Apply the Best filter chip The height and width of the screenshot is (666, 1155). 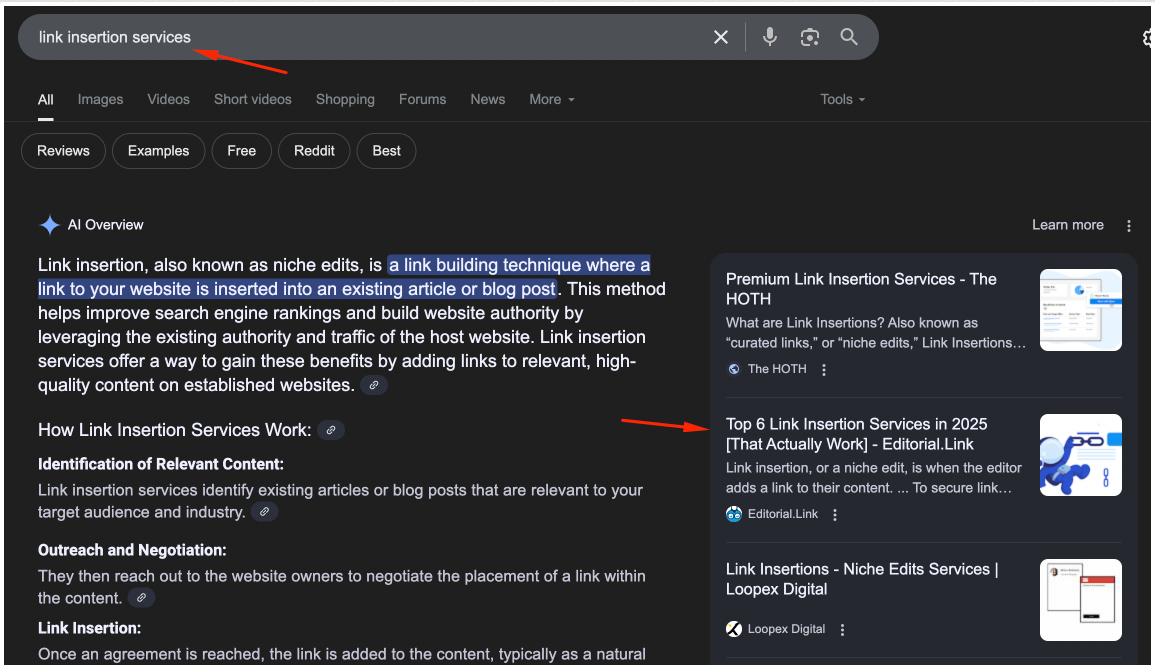tap(387, 151)
